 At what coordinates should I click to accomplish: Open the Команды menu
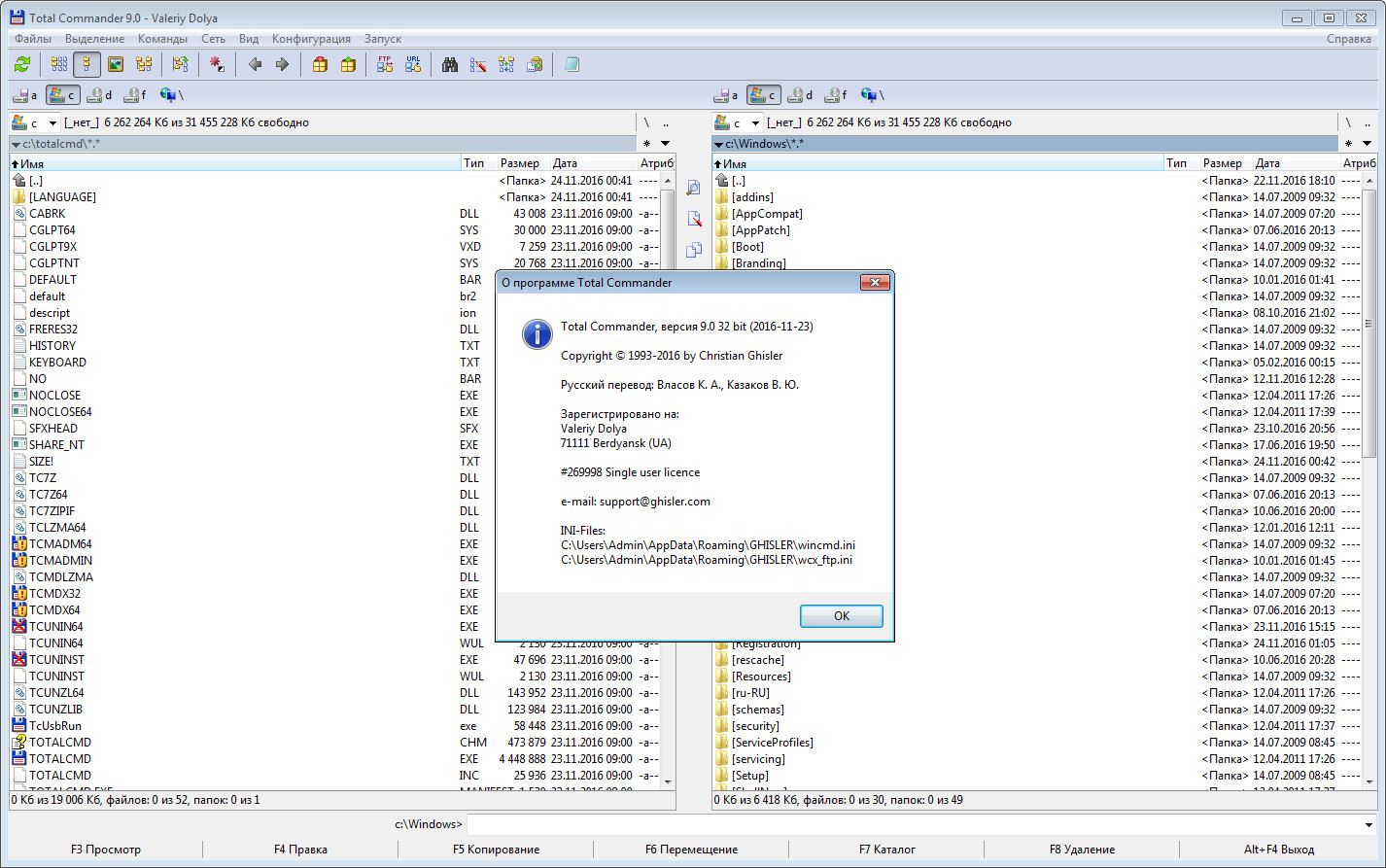pos(162,39)
